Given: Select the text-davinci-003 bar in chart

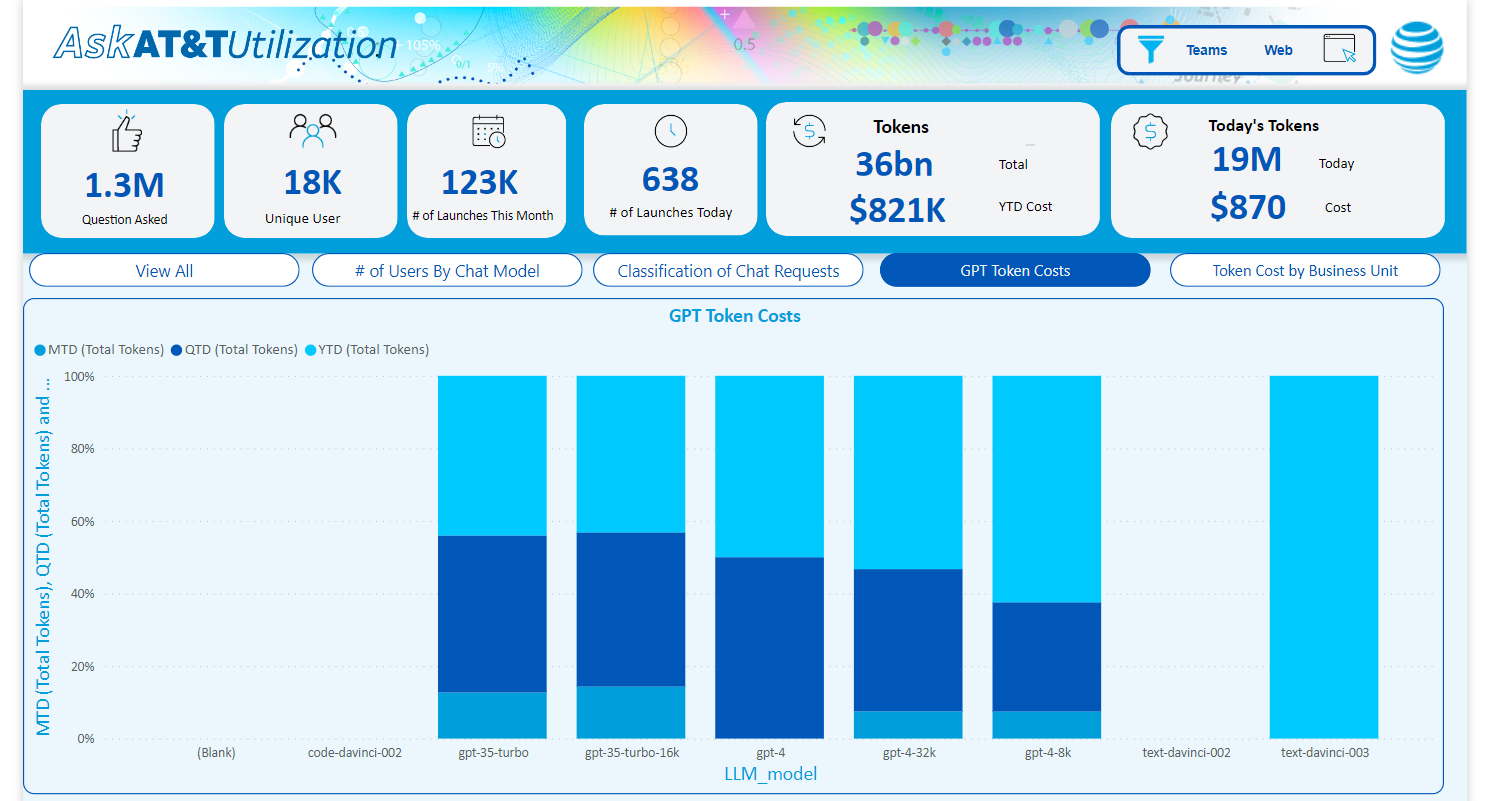Looking at the screenshot, I should [1323, 557].
